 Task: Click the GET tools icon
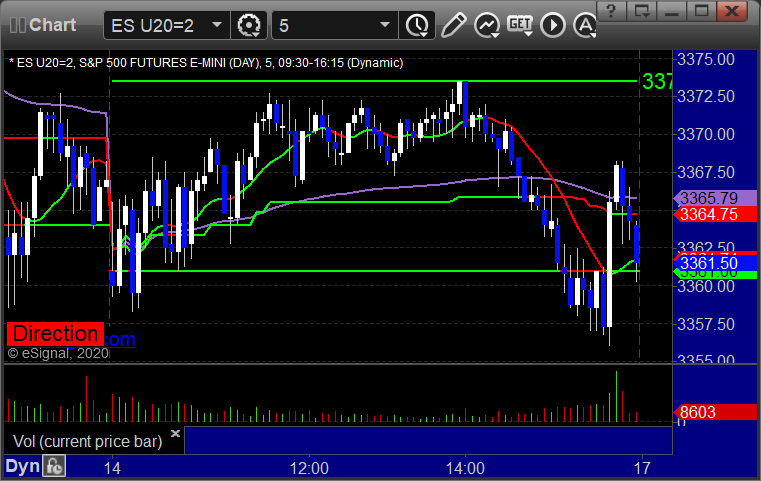point(520,25)
